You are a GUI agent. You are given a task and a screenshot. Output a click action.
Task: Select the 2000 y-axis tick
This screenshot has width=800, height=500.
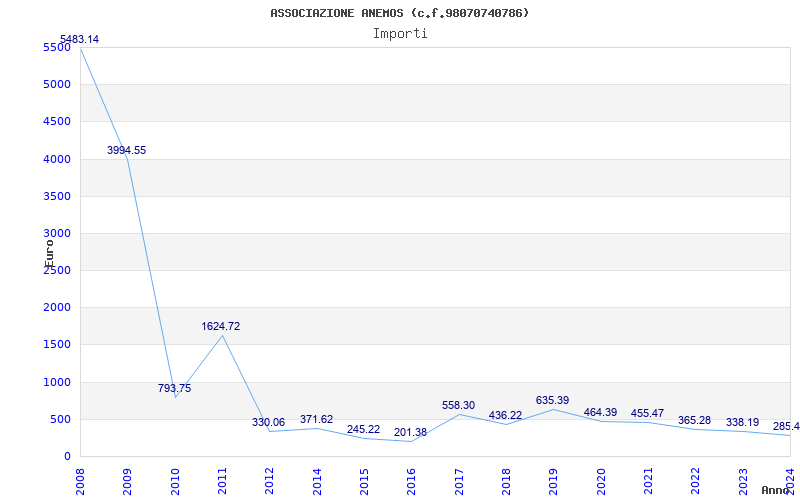coord(57,308)
